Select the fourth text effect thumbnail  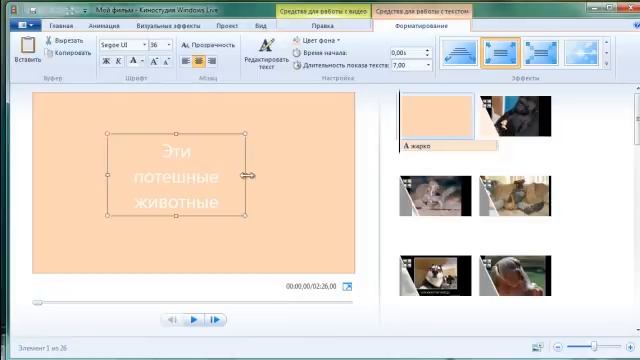pyautogui.click(x=582, y=53)
